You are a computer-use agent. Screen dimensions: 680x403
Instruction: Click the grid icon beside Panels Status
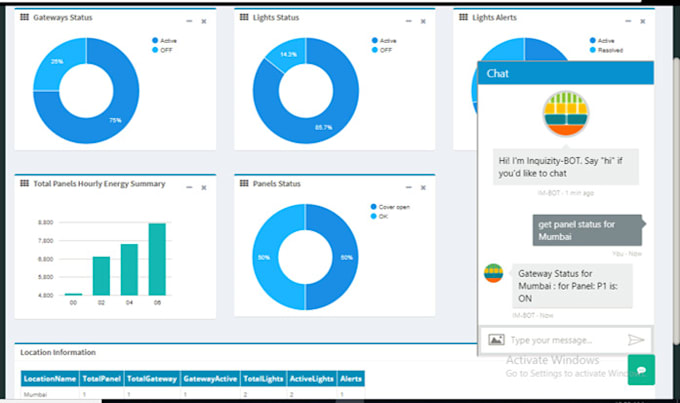pos(244,183)
